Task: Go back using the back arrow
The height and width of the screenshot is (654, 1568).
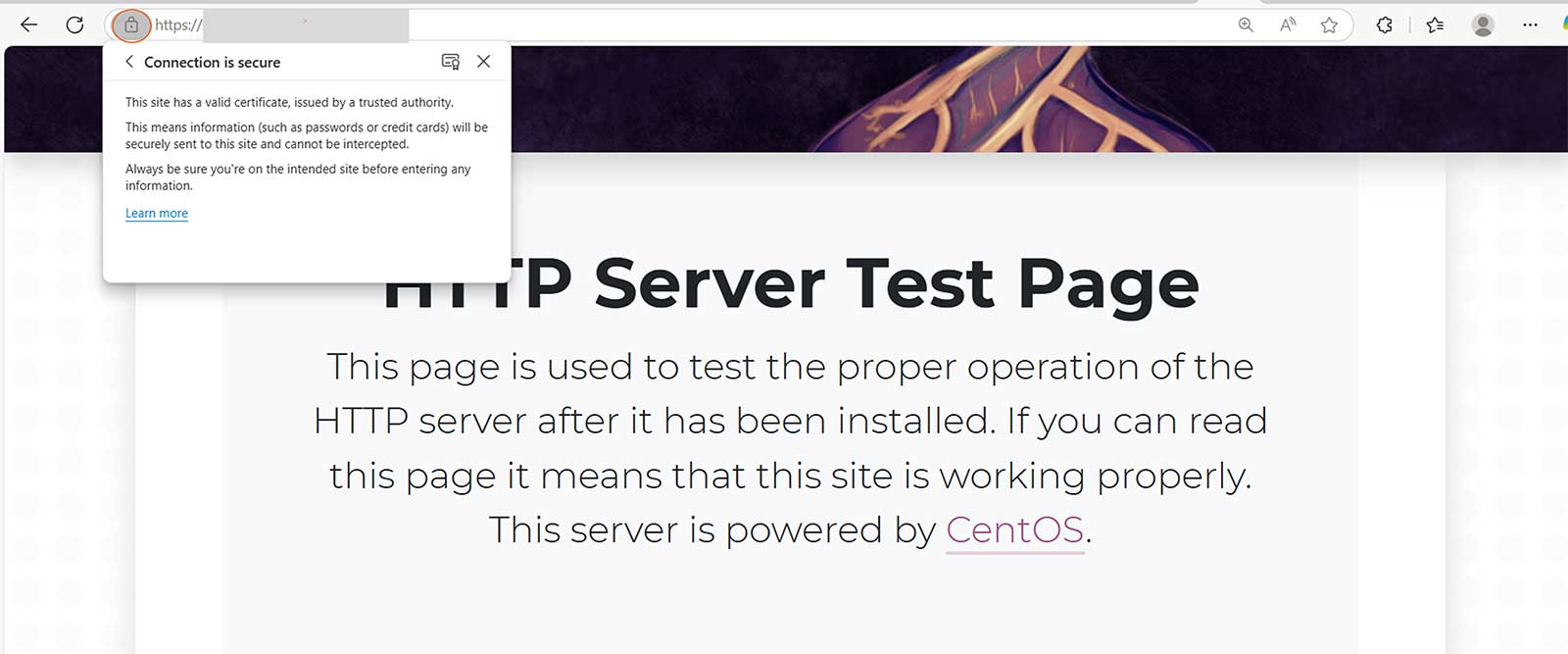Action: click(x=29, y=25)
